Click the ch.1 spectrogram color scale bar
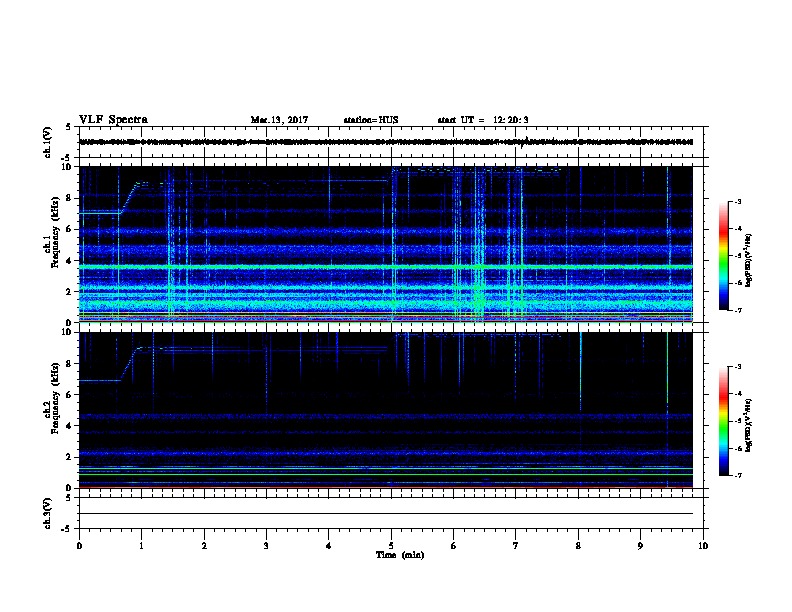The image size is (792, 612). pos(723,256)
